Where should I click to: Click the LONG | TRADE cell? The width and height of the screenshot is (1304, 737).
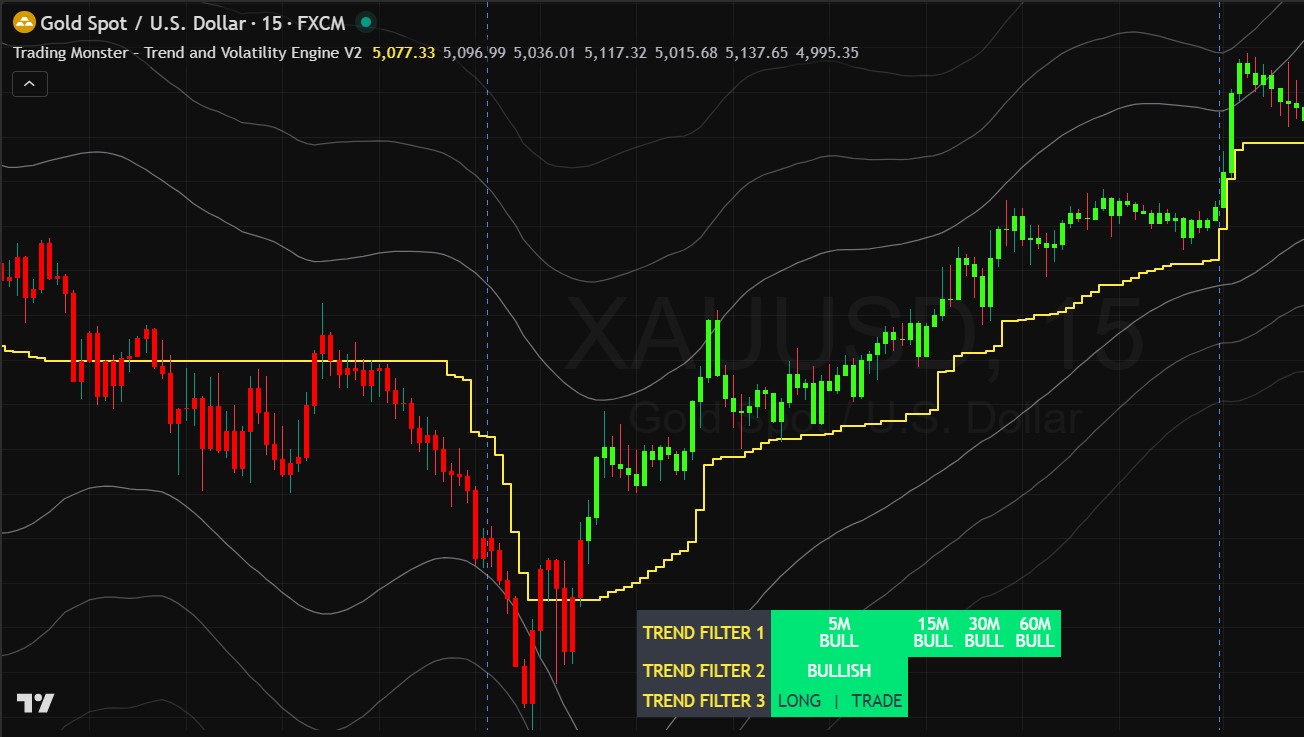(839, 701)
